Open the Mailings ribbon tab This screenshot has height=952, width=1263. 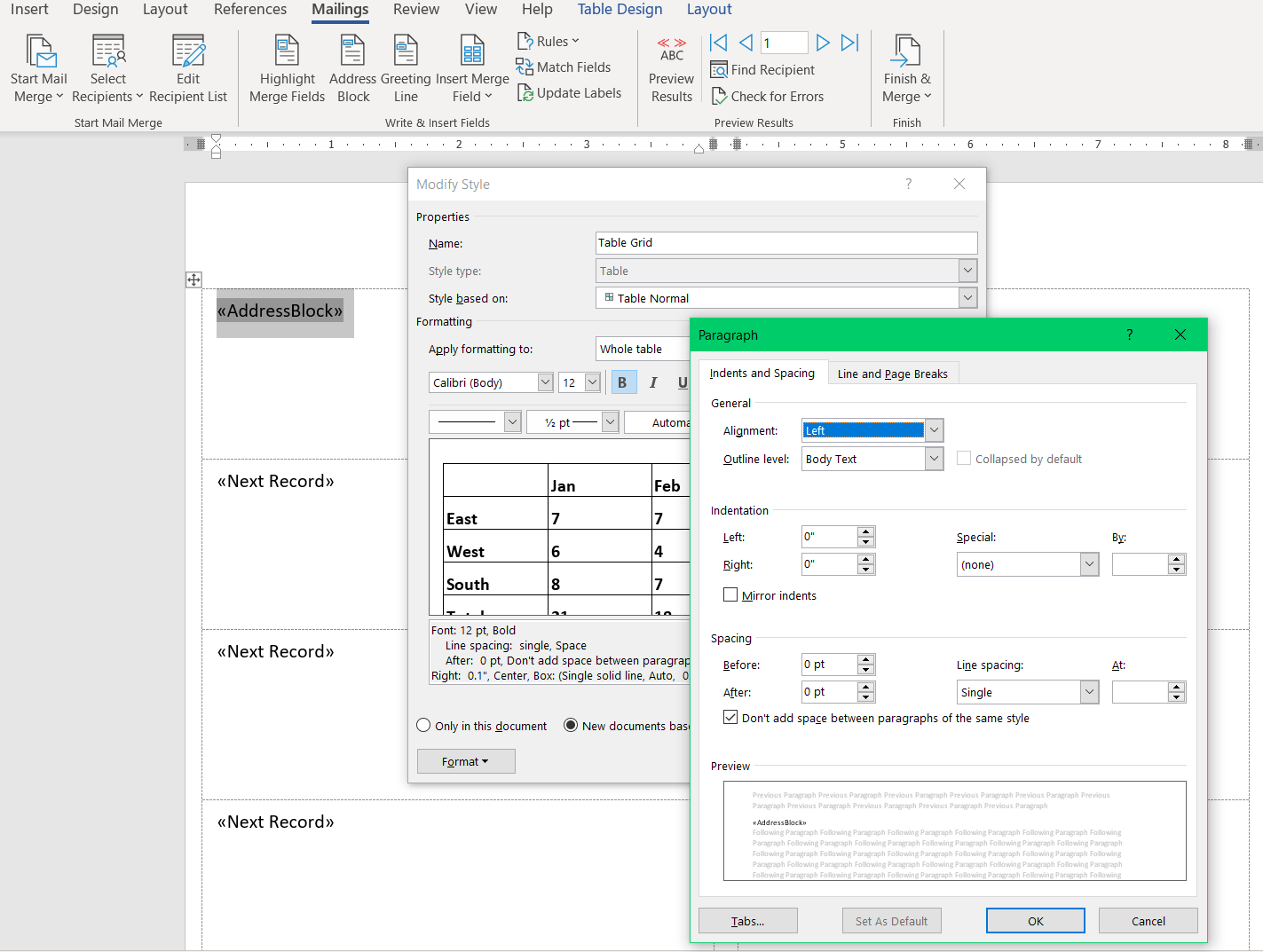[340, 10]
